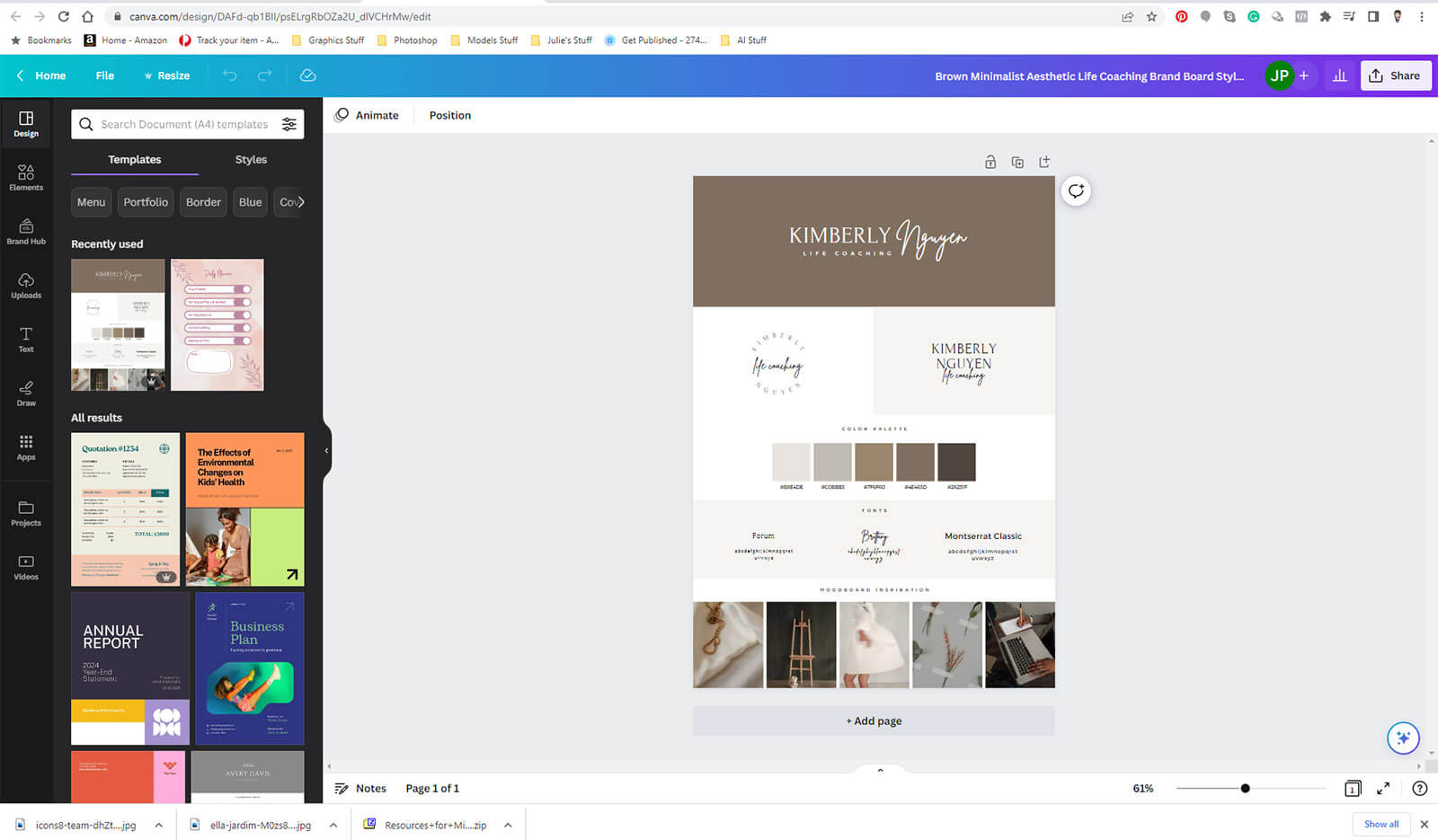
Task: Switch to the Styles tab
Action: tap(251, 159)
